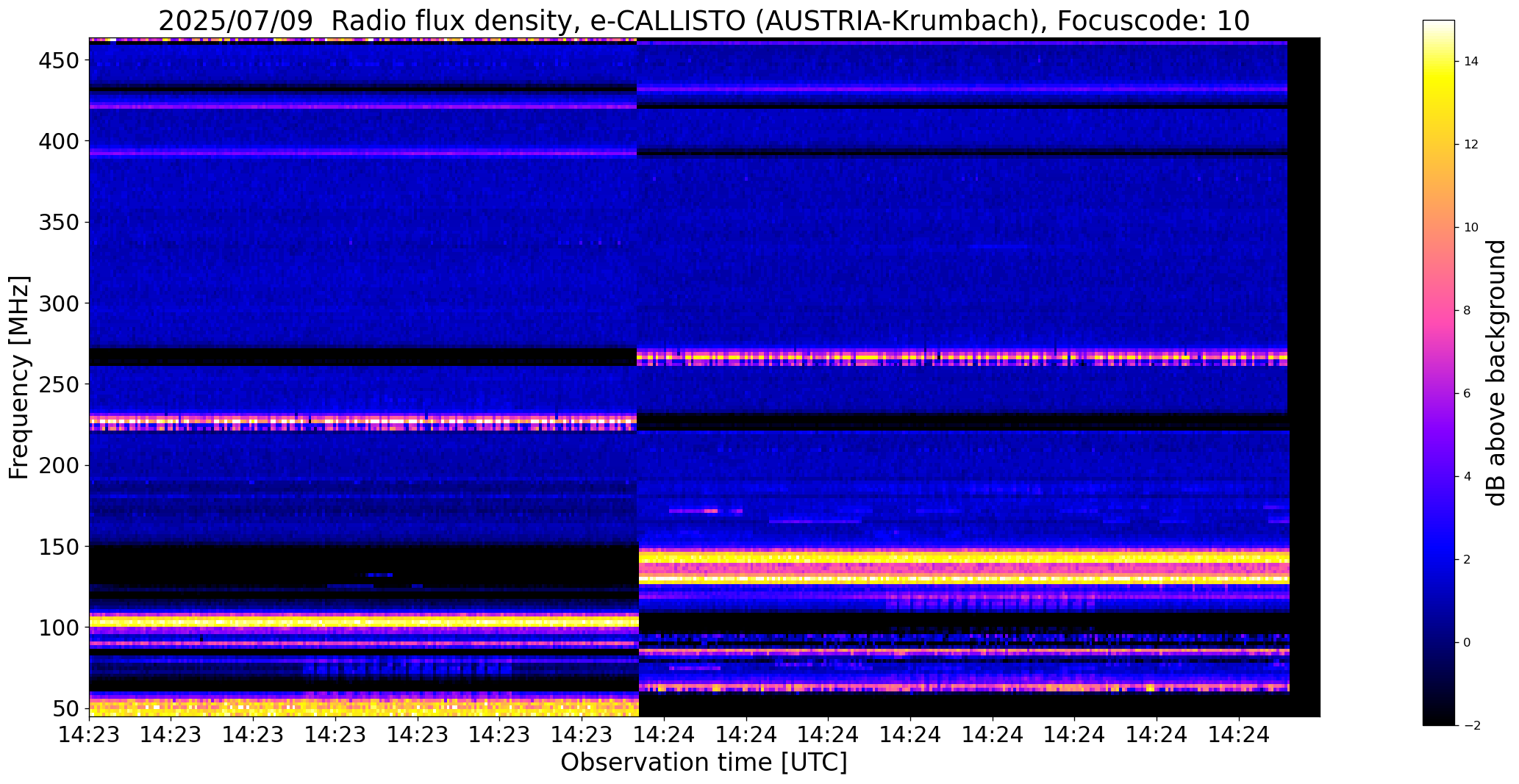Click the 'dB above background' colorbar label

coord(1496,373)
